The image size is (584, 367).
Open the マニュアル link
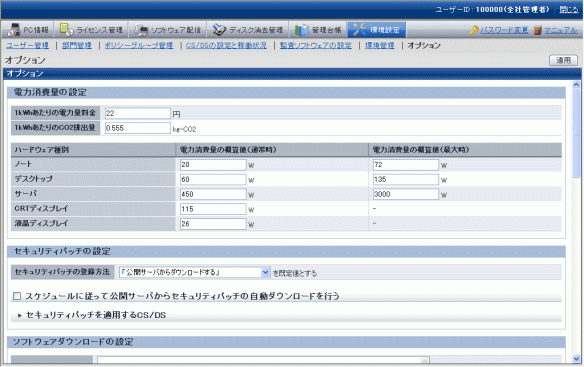click(x=561, y=30)
